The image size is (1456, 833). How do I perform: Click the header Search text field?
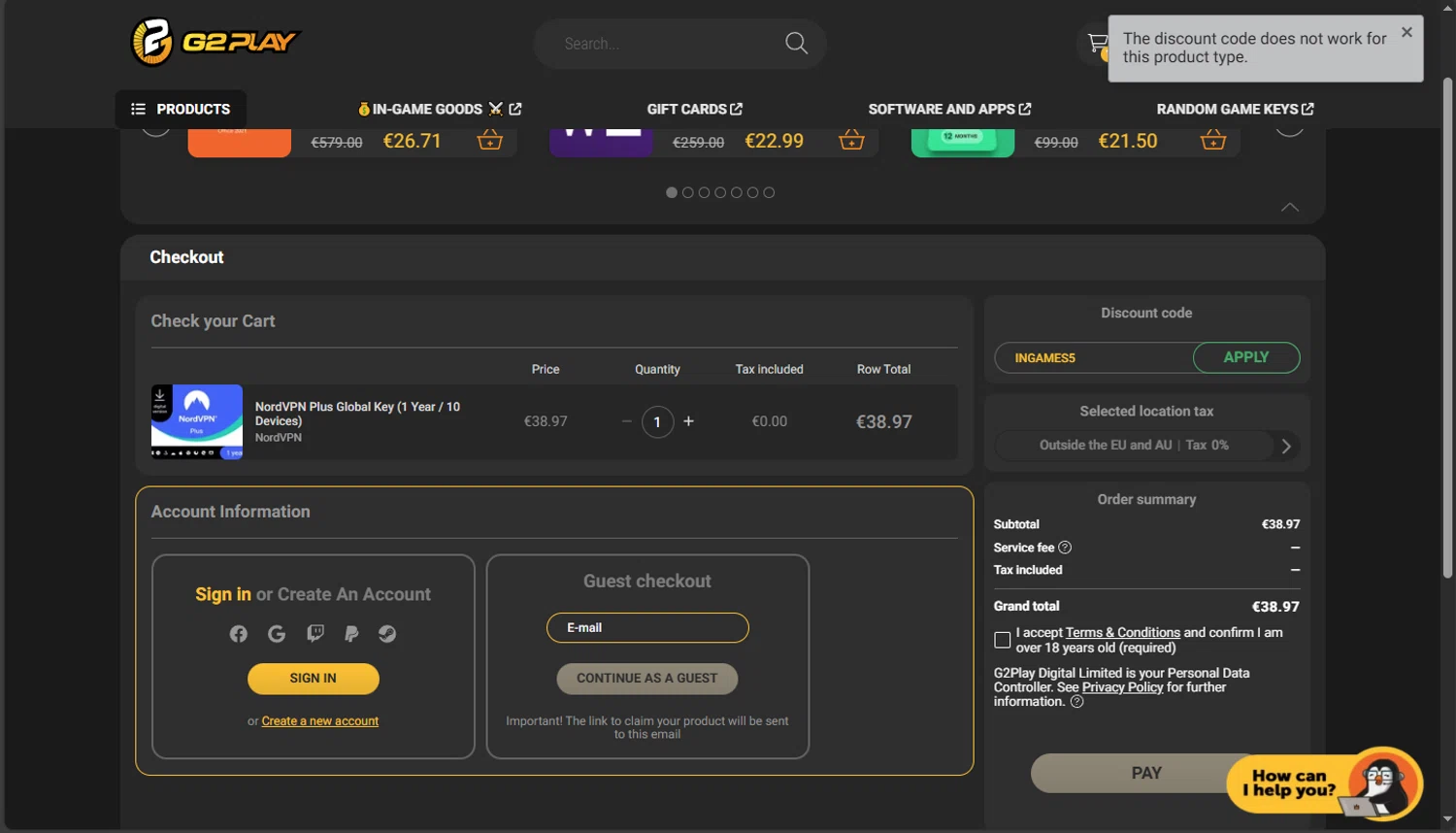coord(670,44)
